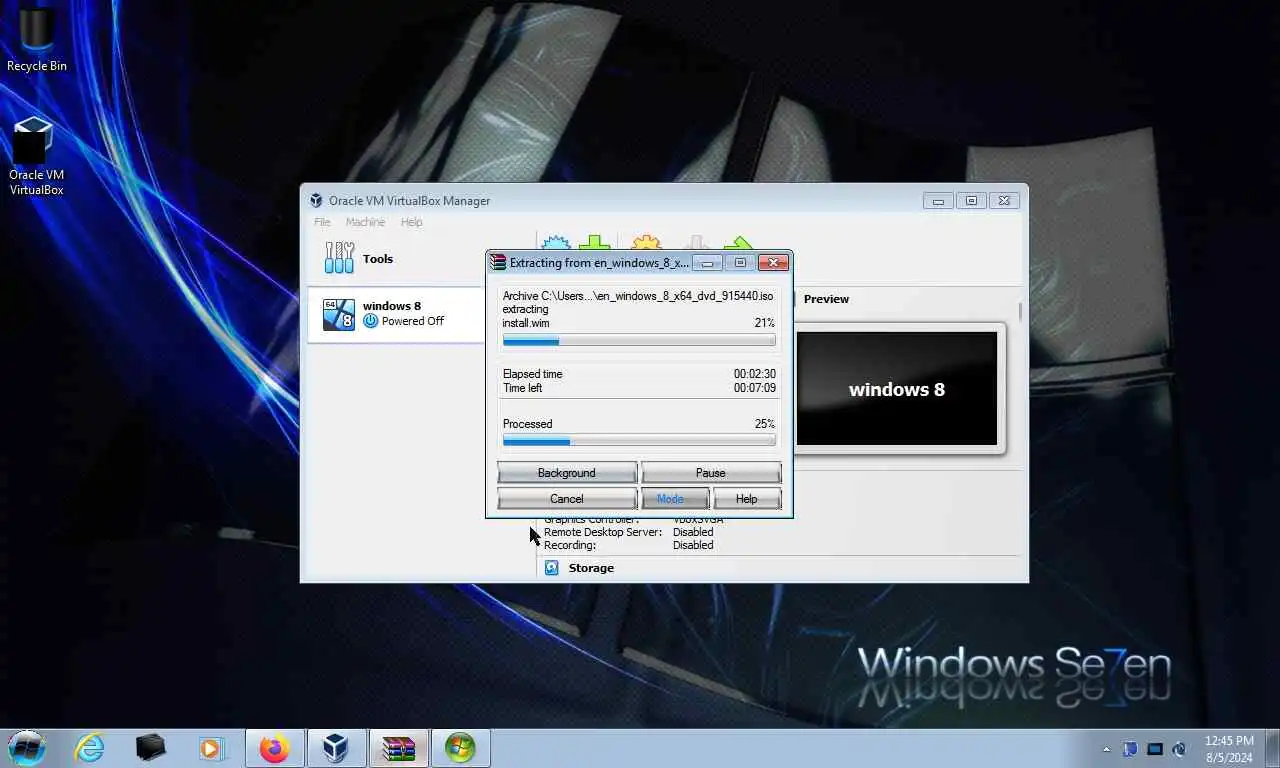
Task: Open the Action Center flag tray icon
Action: point(1130,748)
